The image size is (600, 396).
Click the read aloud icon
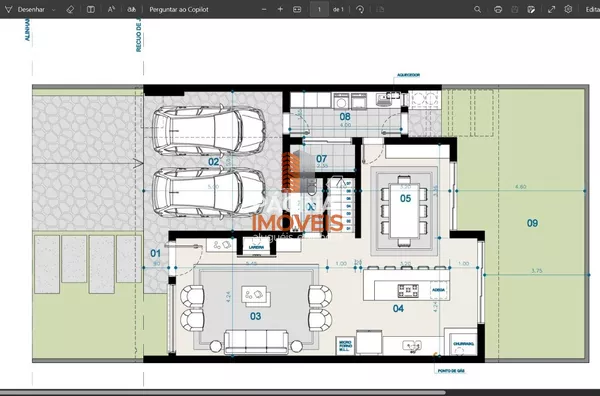pos(111,9)
